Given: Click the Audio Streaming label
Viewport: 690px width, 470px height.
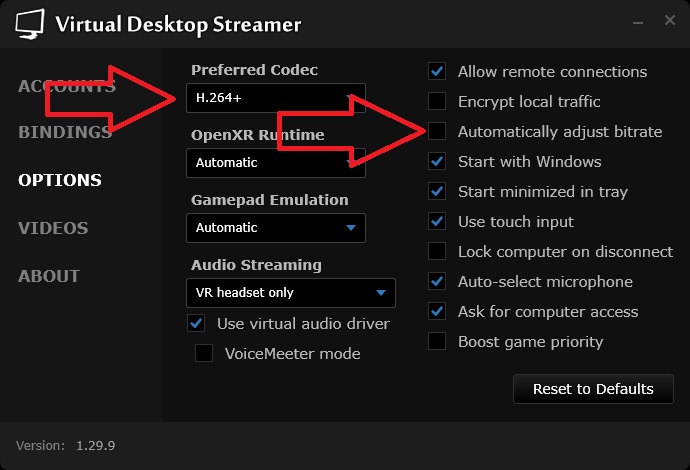Looking at the screenshot, I should pyautogui.click(x=256, y=265).
